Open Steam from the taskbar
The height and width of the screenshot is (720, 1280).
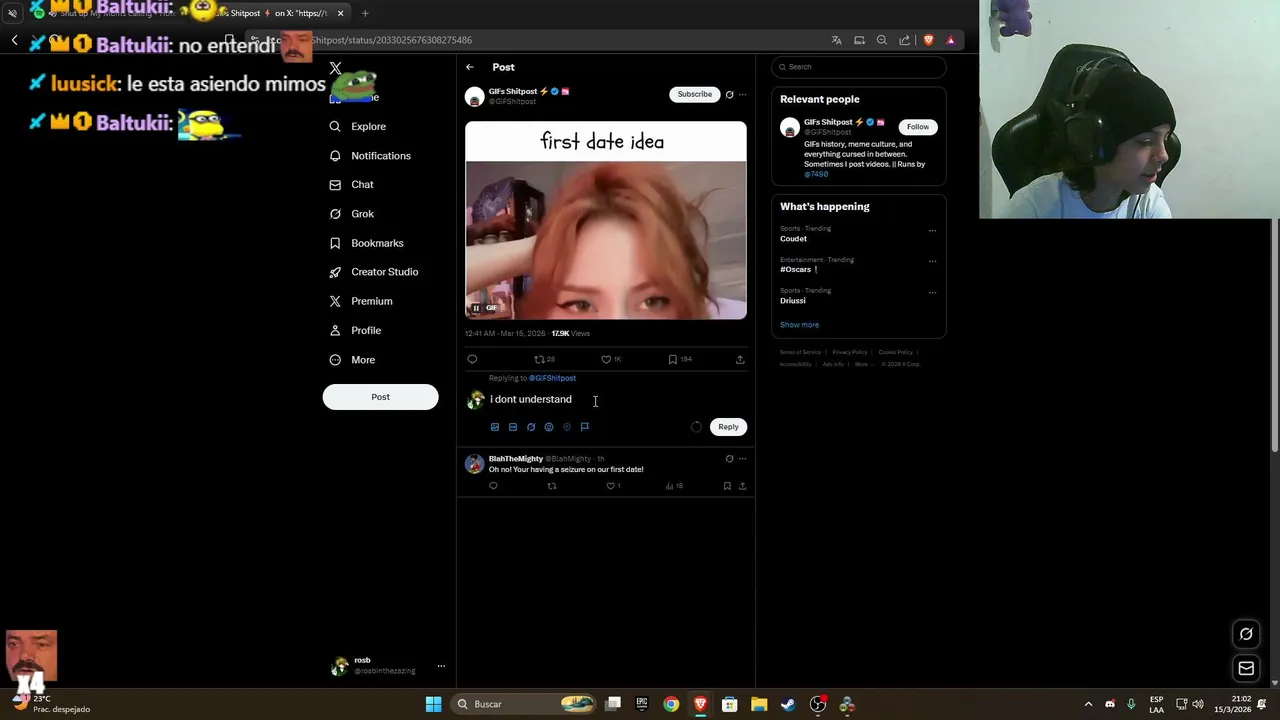tap(788, 704)
